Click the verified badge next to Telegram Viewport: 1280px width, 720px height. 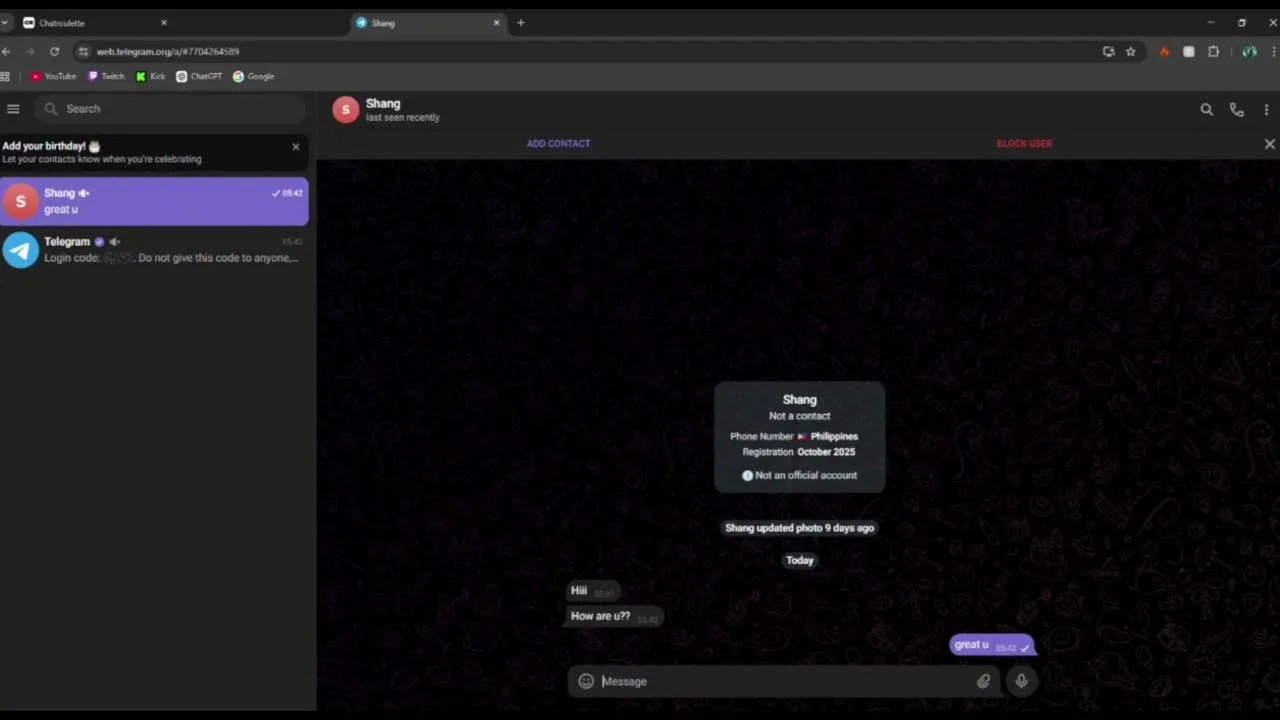point(98,242)
